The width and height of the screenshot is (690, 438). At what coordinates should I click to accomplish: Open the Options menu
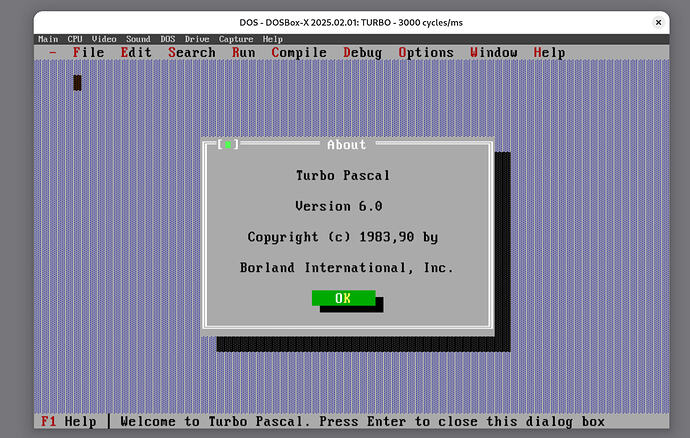pyautogui.click(x=426, y=52)
